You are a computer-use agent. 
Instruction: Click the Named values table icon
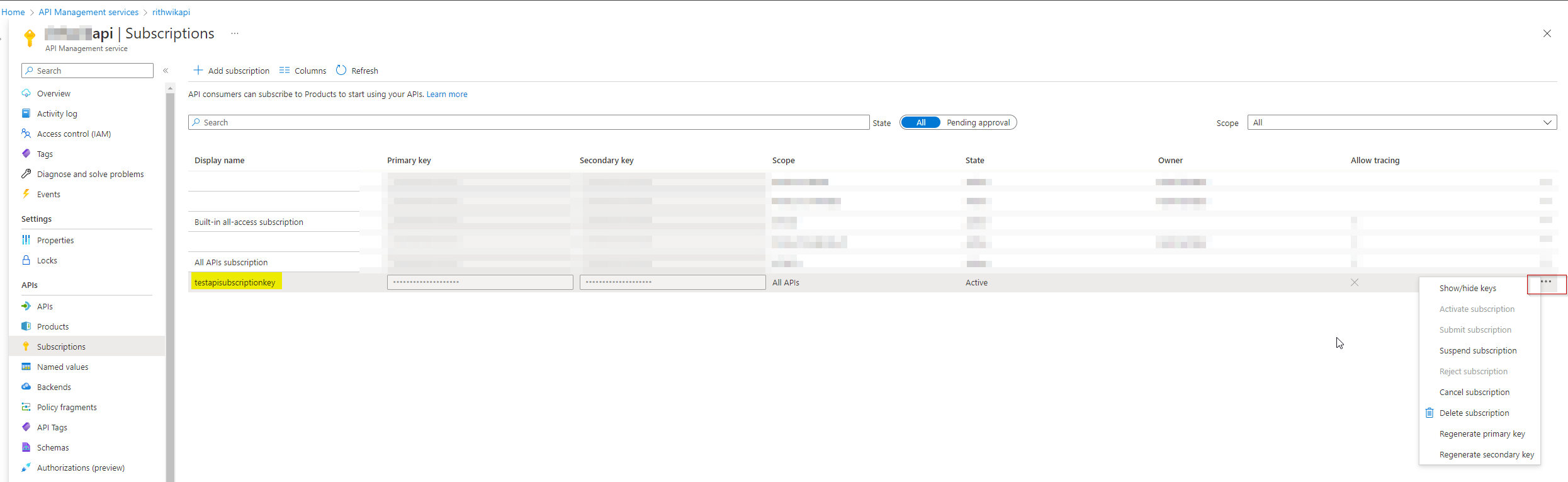(26, 367)
